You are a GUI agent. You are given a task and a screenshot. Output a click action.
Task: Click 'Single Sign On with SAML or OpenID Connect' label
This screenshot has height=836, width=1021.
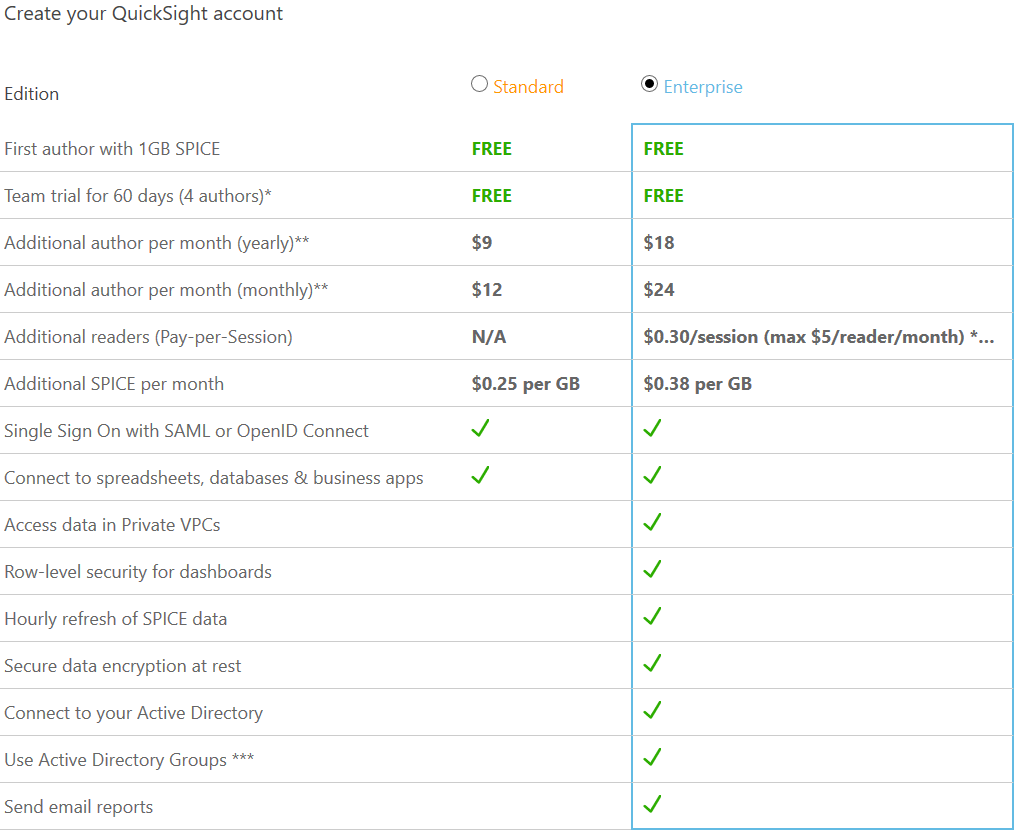click(186, 431)
